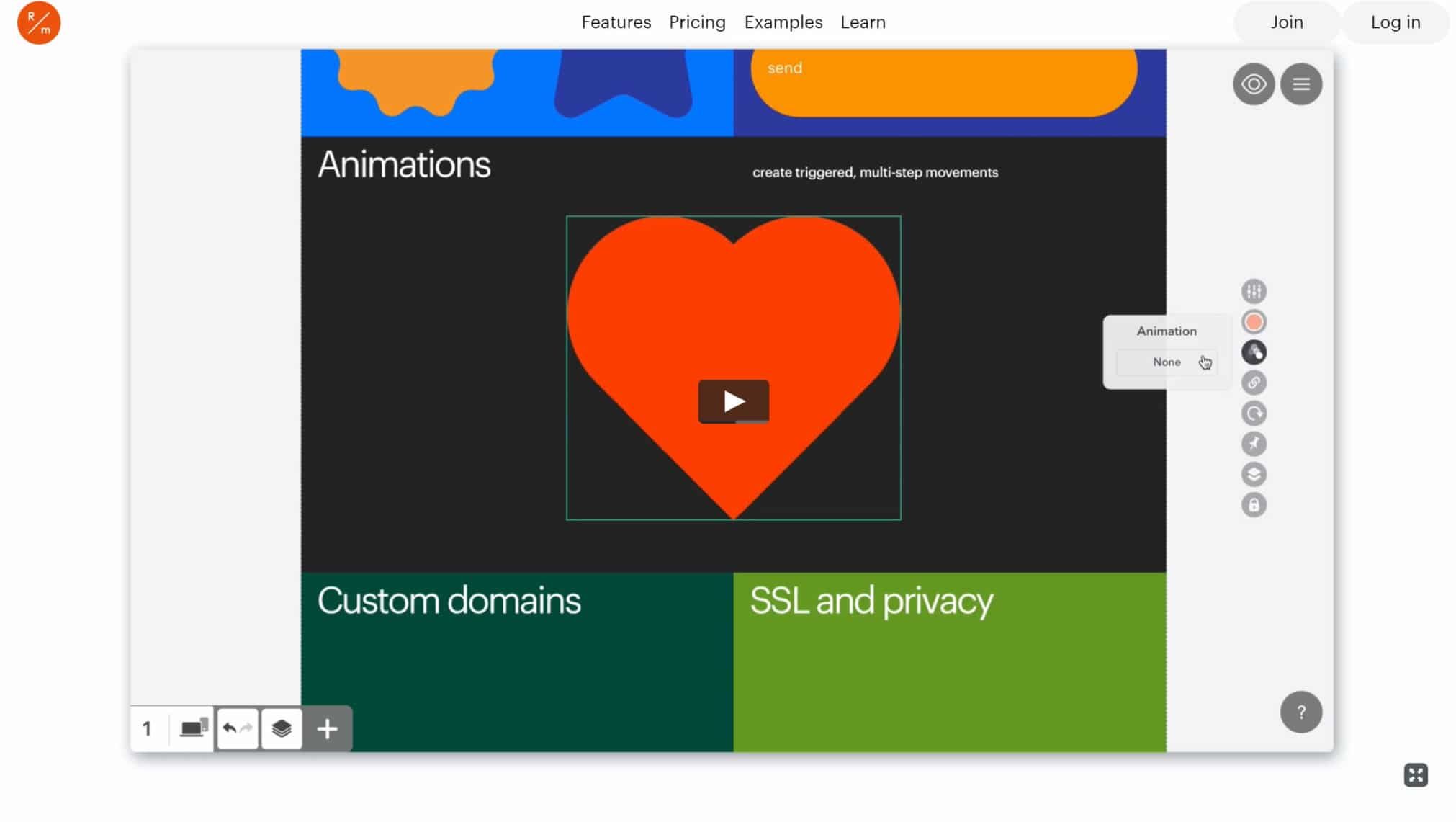Screen dimensions: 1456x822
Task: Undo the last action
Action: click(x=229, y=728)
